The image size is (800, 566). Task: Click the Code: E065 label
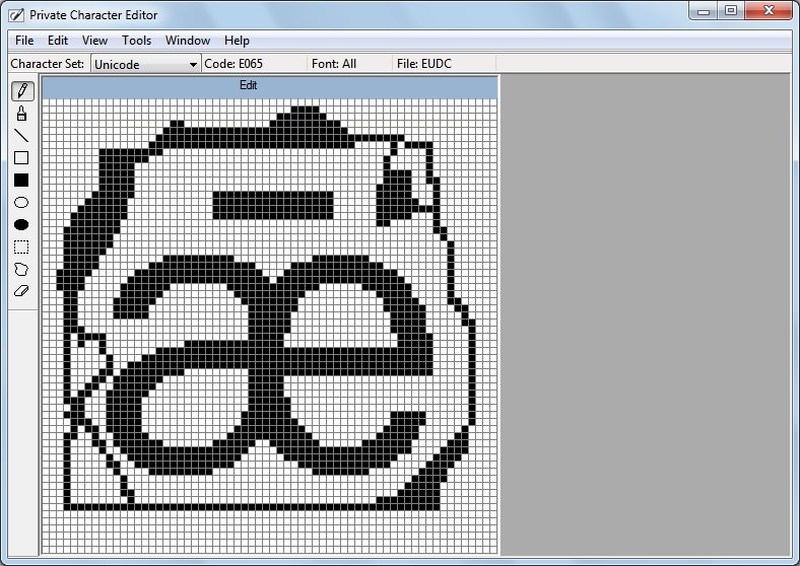[x=234, y=64]
